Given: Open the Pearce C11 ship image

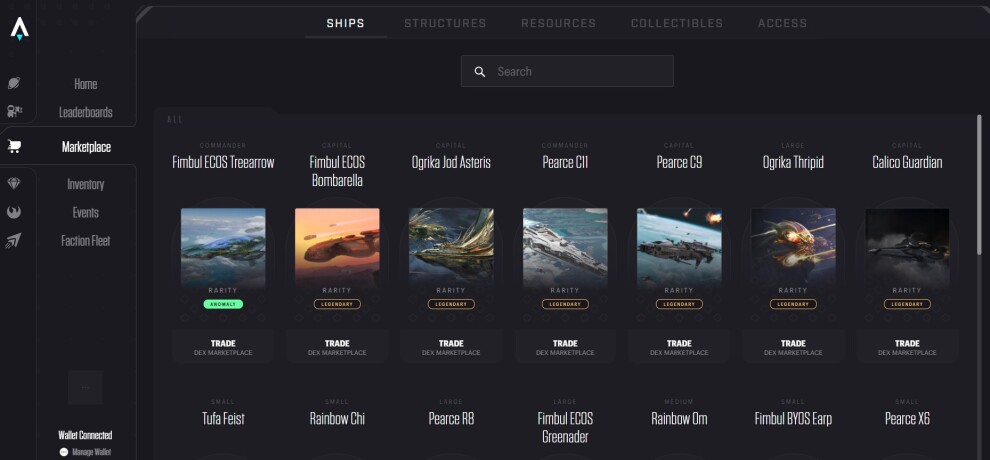Looking at the screenshot, I should 565,248.
